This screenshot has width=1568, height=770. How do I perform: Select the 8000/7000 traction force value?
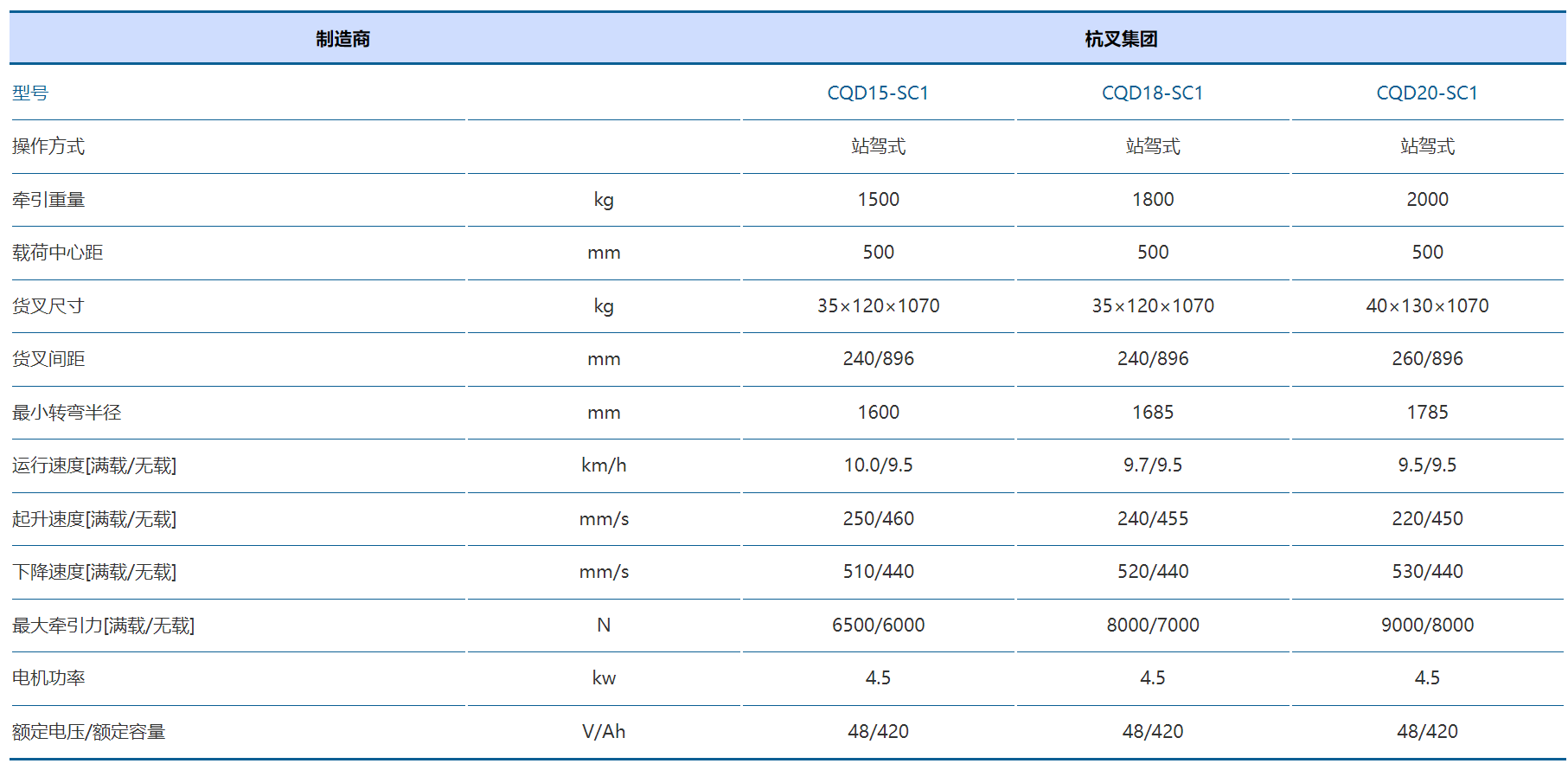coord(1152,626)
